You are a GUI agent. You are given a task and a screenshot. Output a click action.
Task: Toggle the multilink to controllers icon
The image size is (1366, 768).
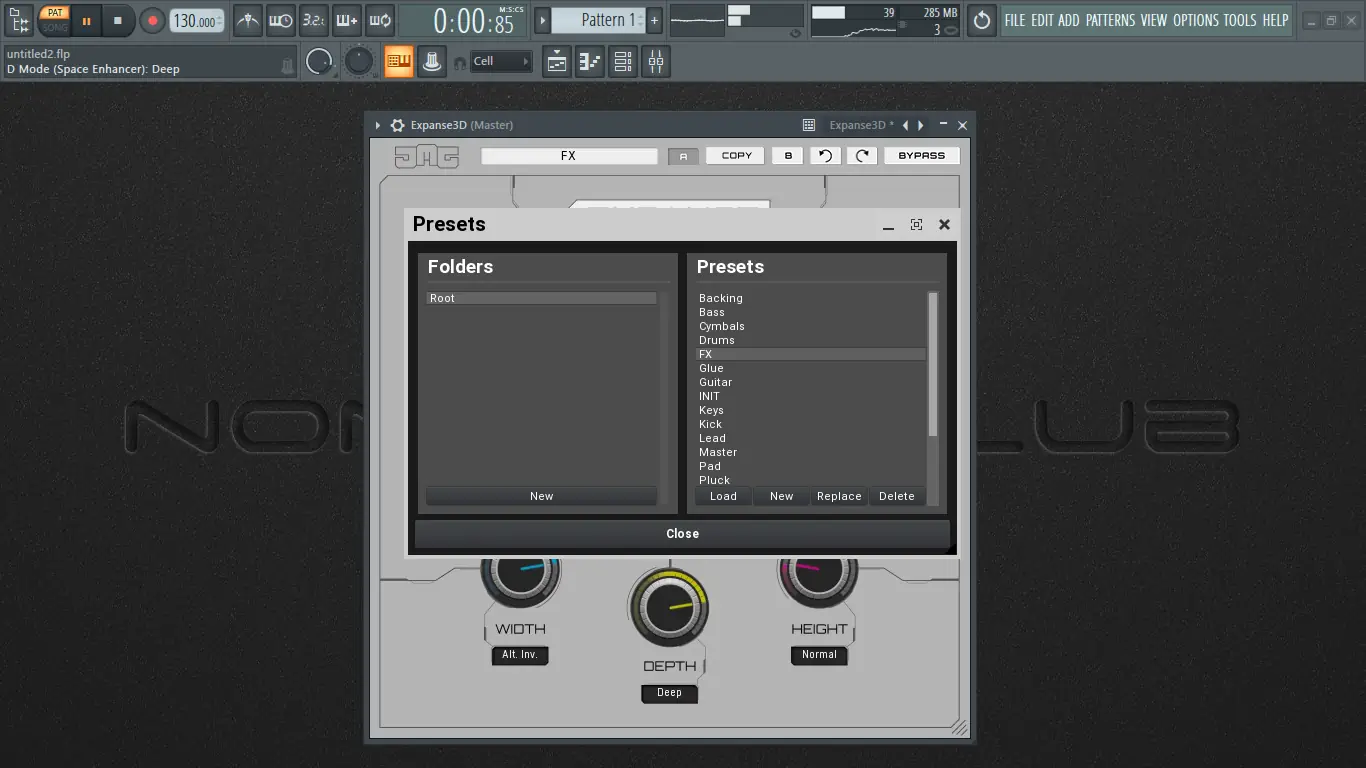(431, 62)
